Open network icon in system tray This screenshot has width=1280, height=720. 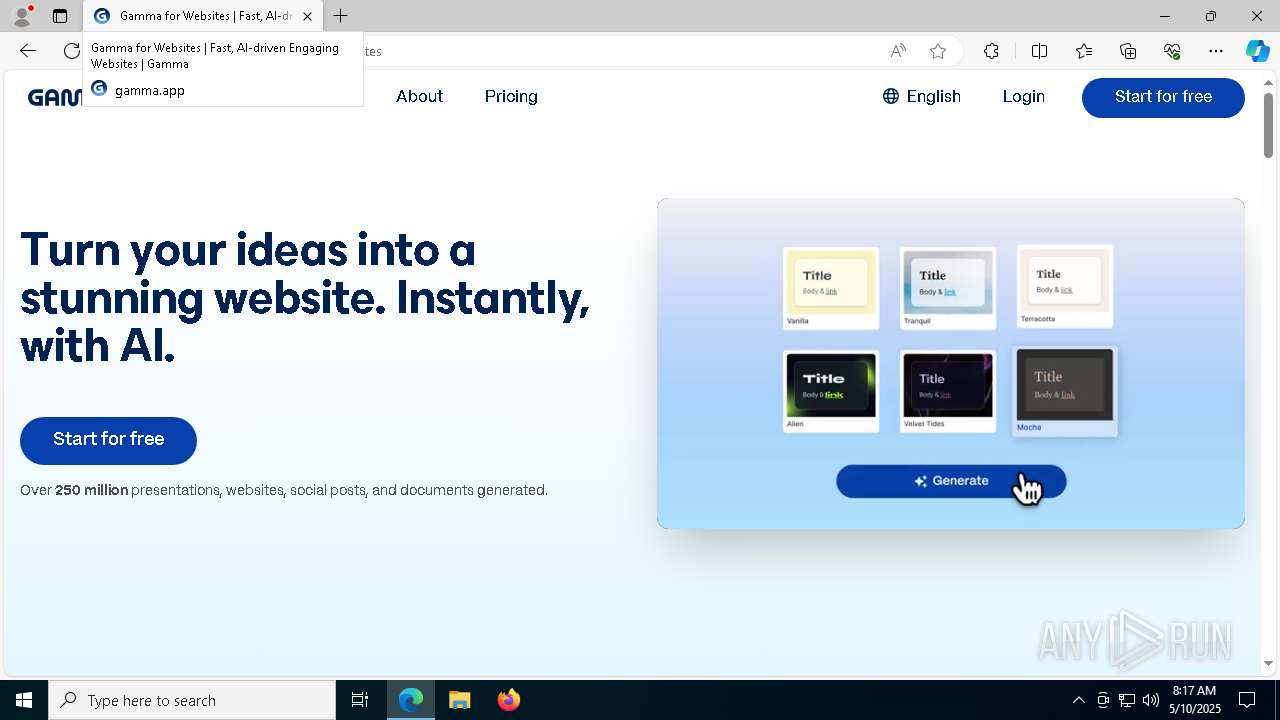(x=1127, y=700)
